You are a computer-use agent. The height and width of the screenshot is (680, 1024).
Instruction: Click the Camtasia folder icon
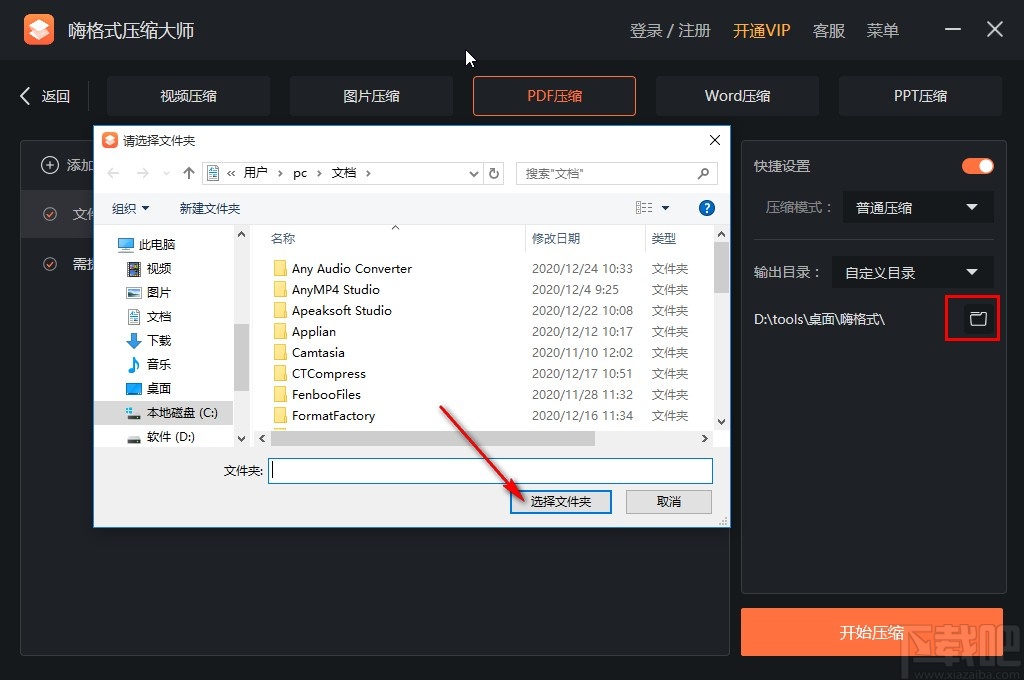pyautogui.click(x=280, y=353)
